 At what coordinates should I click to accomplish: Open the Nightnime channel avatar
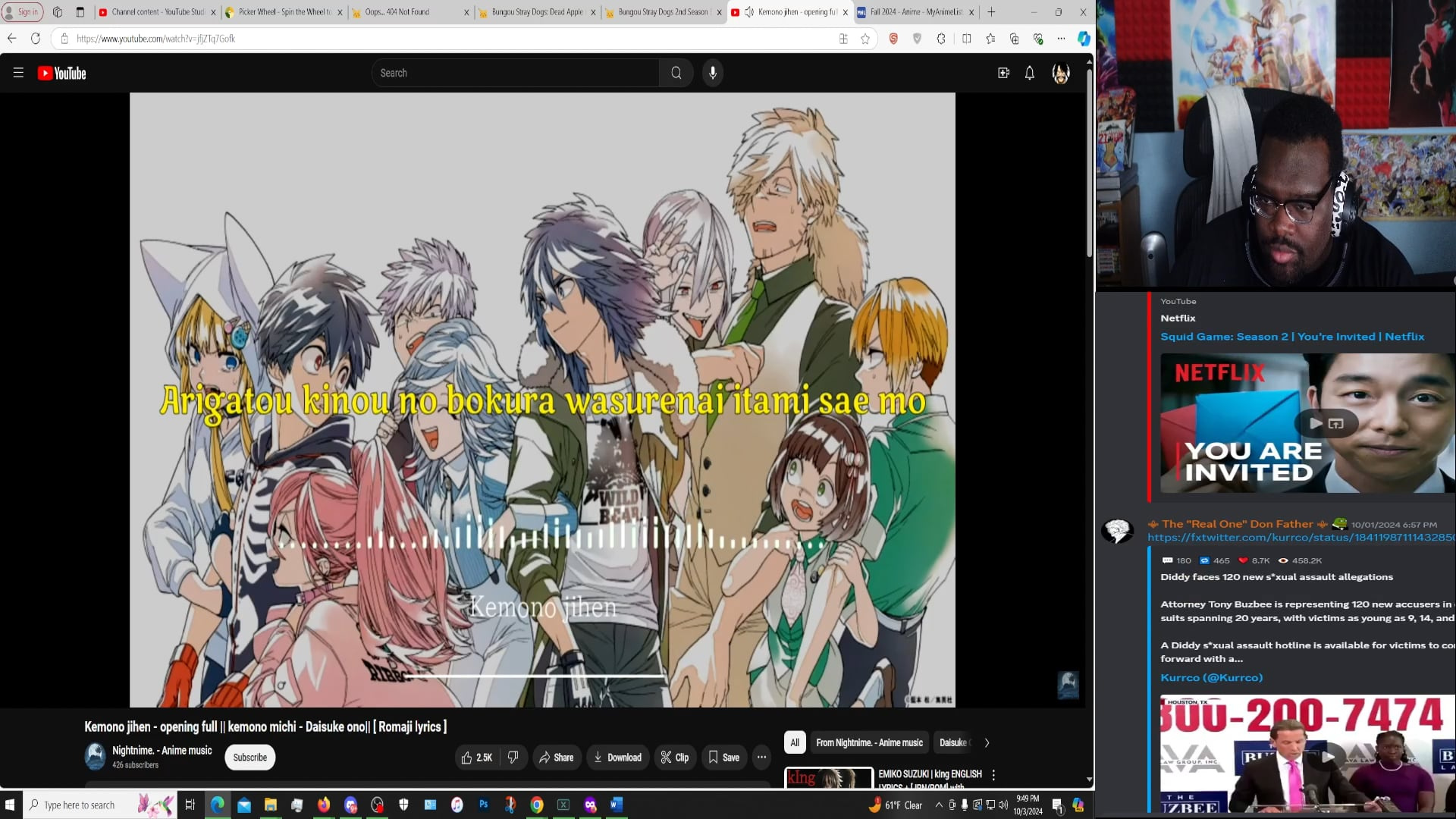coord(96,756)
